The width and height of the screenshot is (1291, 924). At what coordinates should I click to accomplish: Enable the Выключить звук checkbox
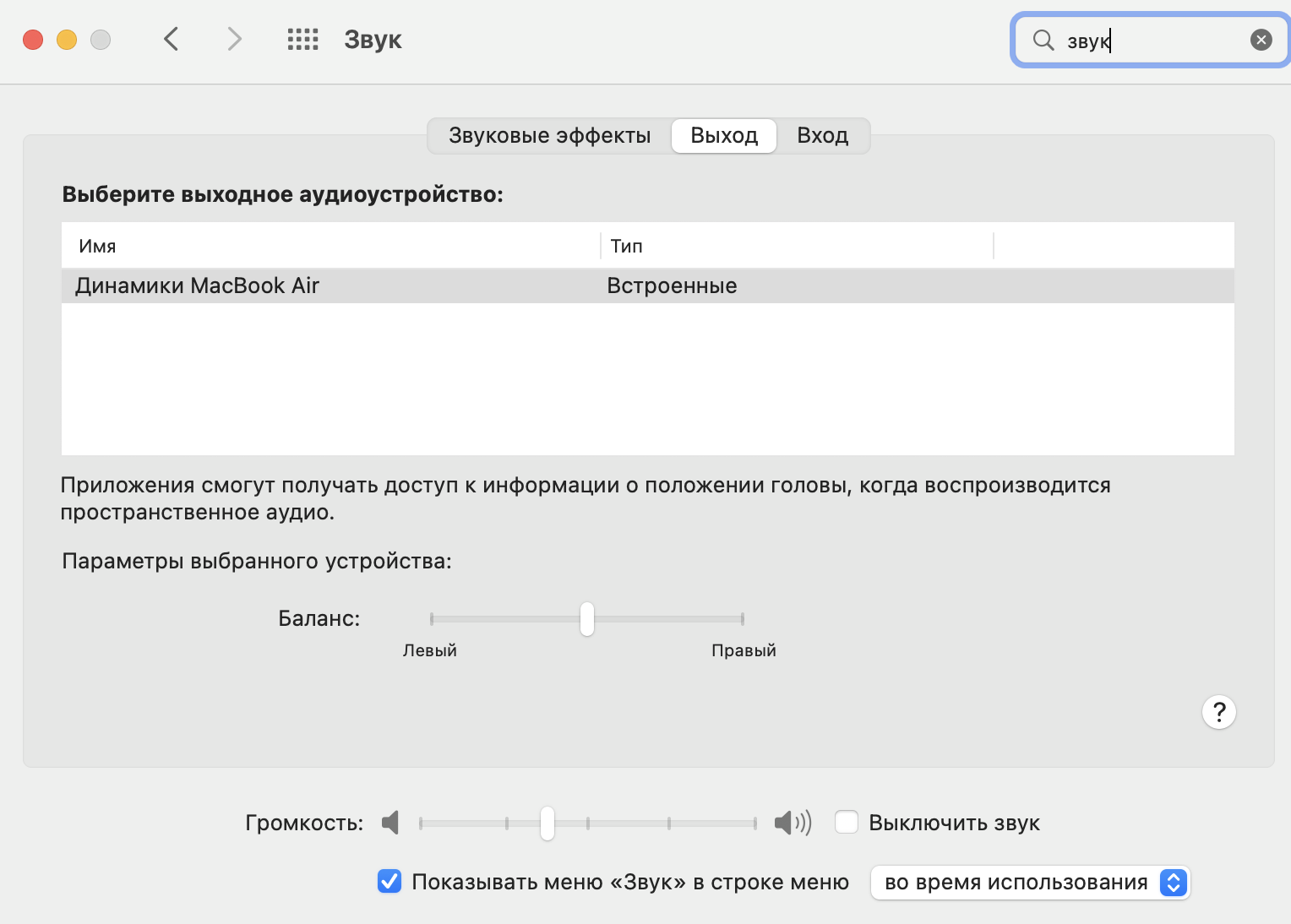click(847, 822)
